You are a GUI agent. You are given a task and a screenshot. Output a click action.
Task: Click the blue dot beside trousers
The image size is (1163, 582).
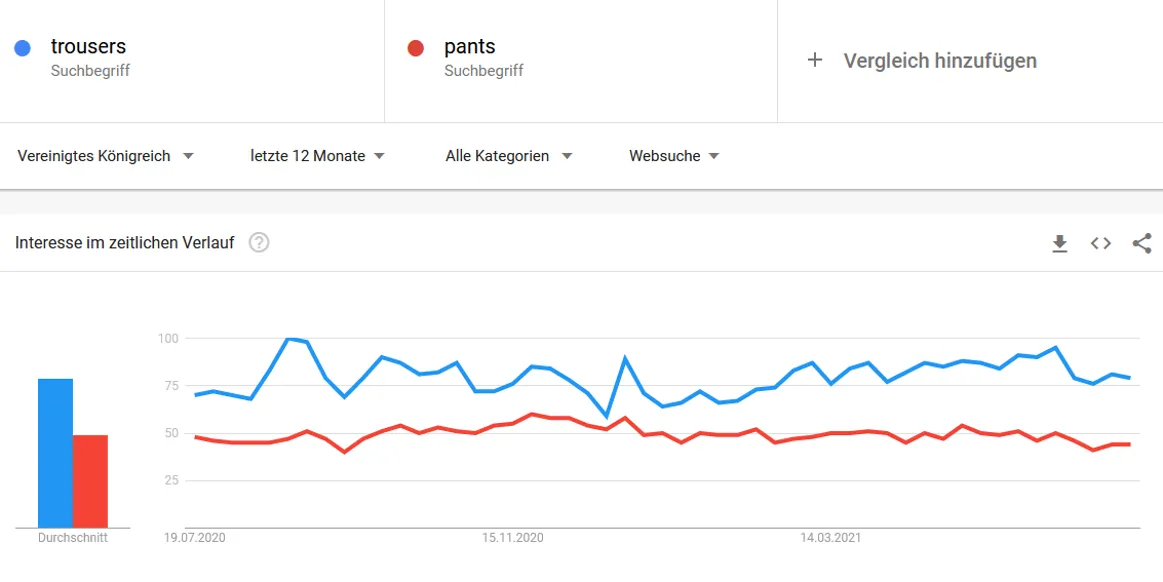[22, 48]
